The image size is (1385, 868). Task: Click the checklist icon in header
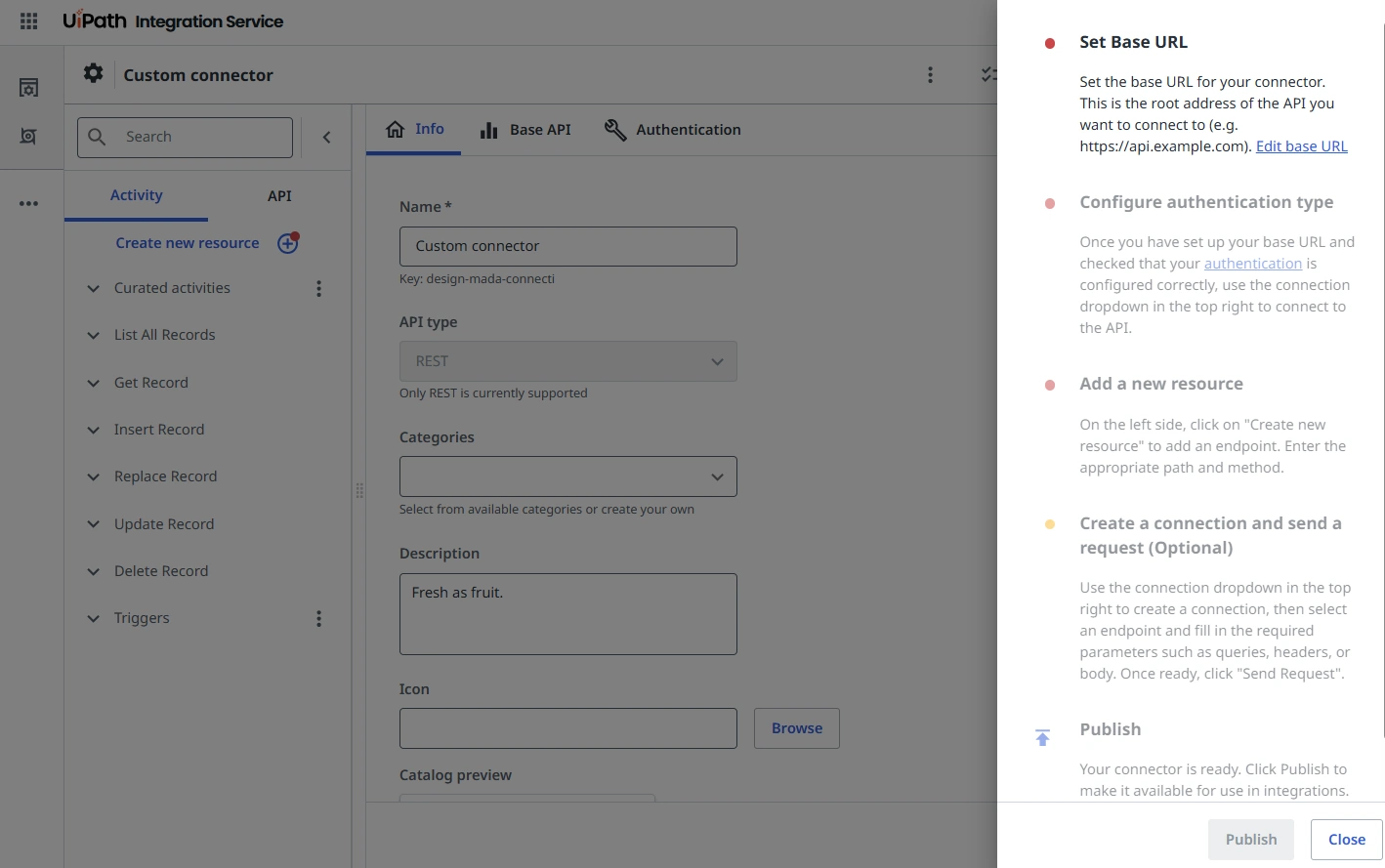[988, 74]
